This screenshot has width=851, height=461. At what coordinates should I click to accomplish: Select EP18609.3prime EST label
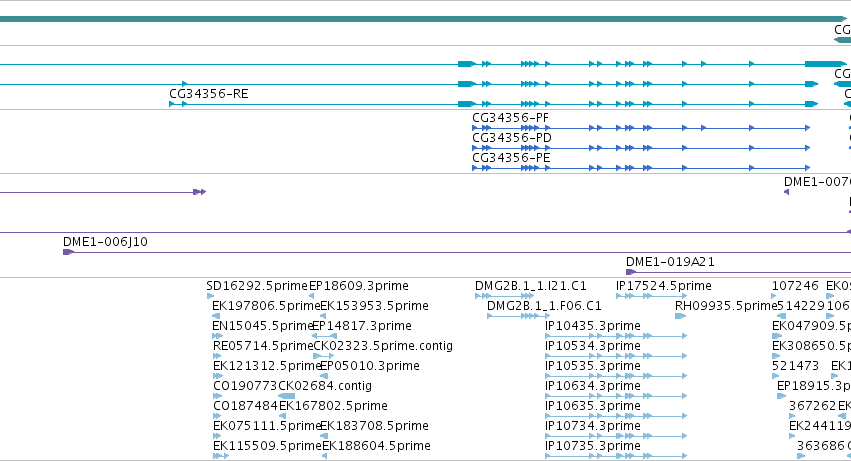click(x=359, y=286)
